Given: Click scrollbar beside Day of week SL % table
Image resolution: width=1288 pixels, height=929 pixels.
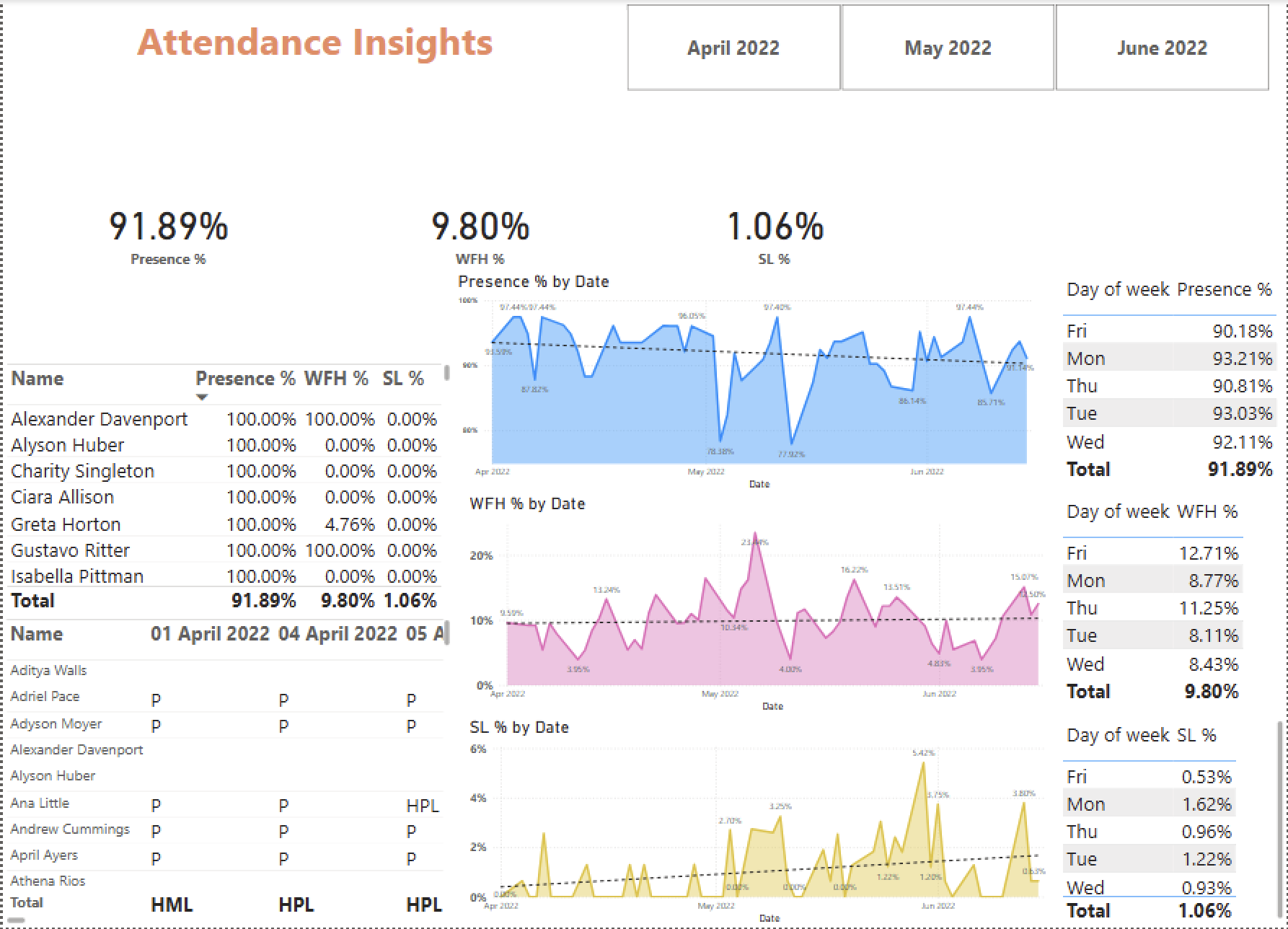Looking at the screenshot, I should coord(1280,793).
